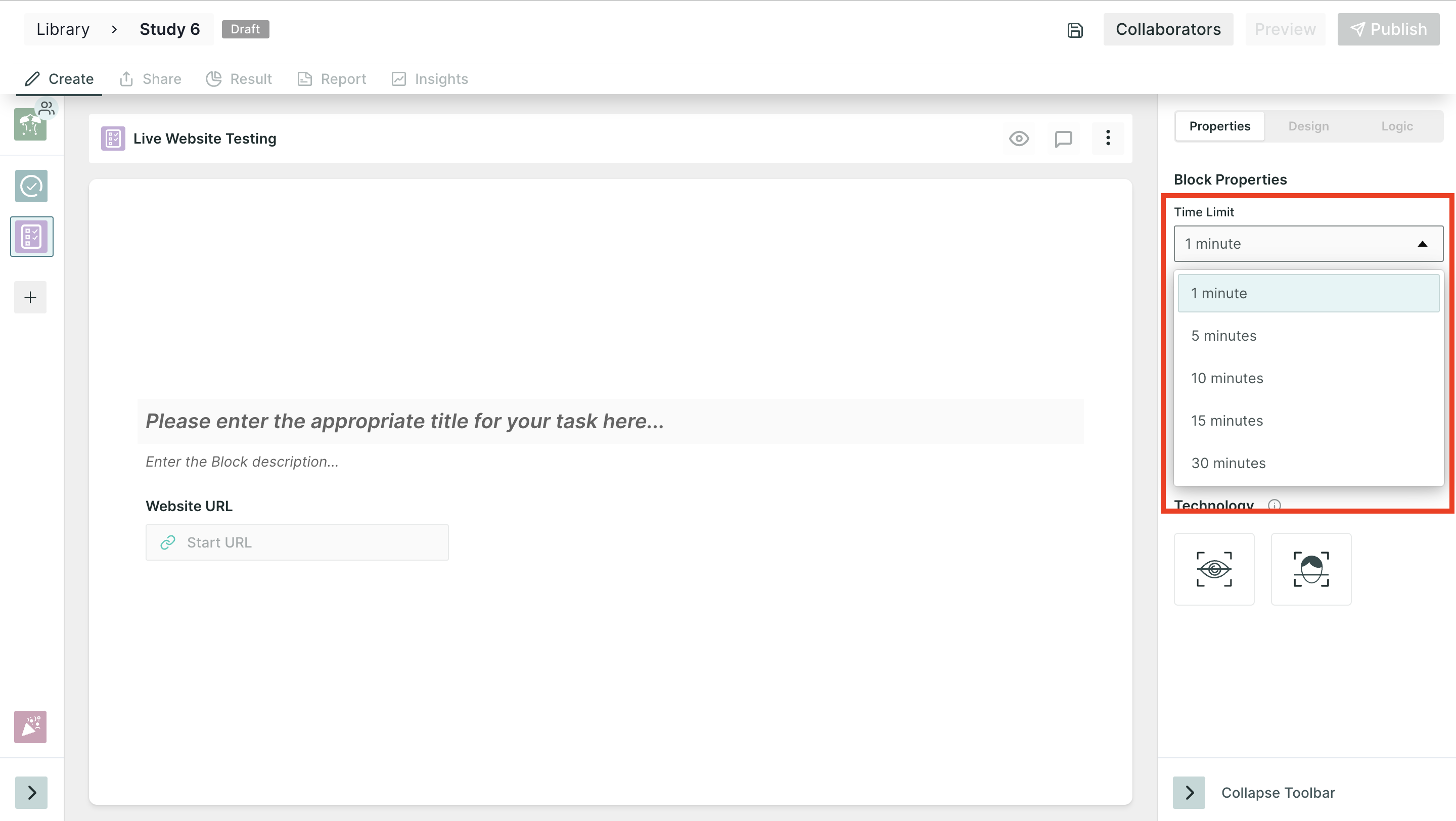Click the collaborators badge on welcome block
1456x821 pixels.
(47, 108)
